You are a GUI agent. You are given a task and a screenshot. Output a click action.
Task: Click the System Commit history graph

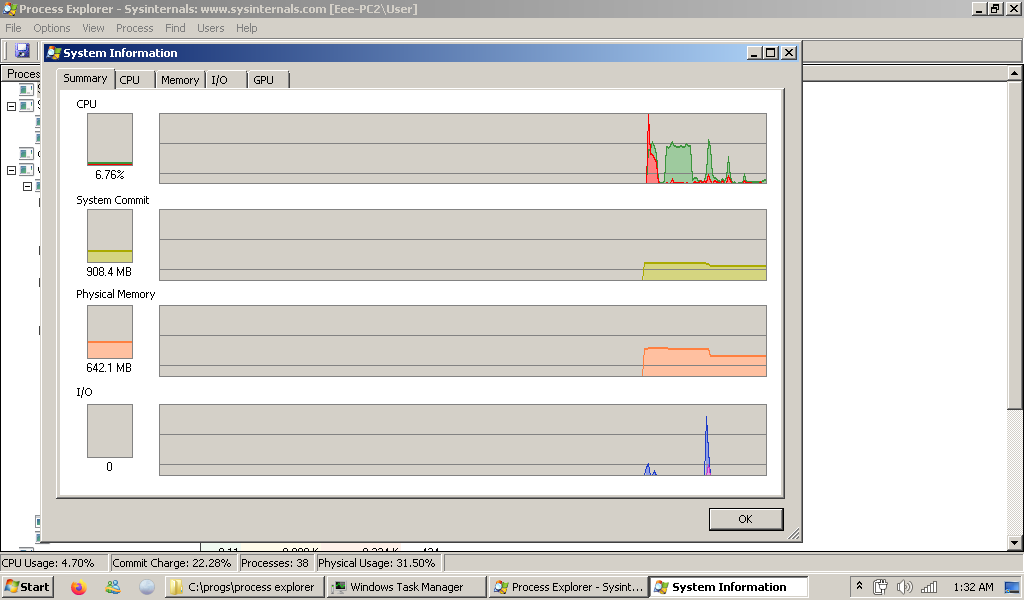click(463, 245)
